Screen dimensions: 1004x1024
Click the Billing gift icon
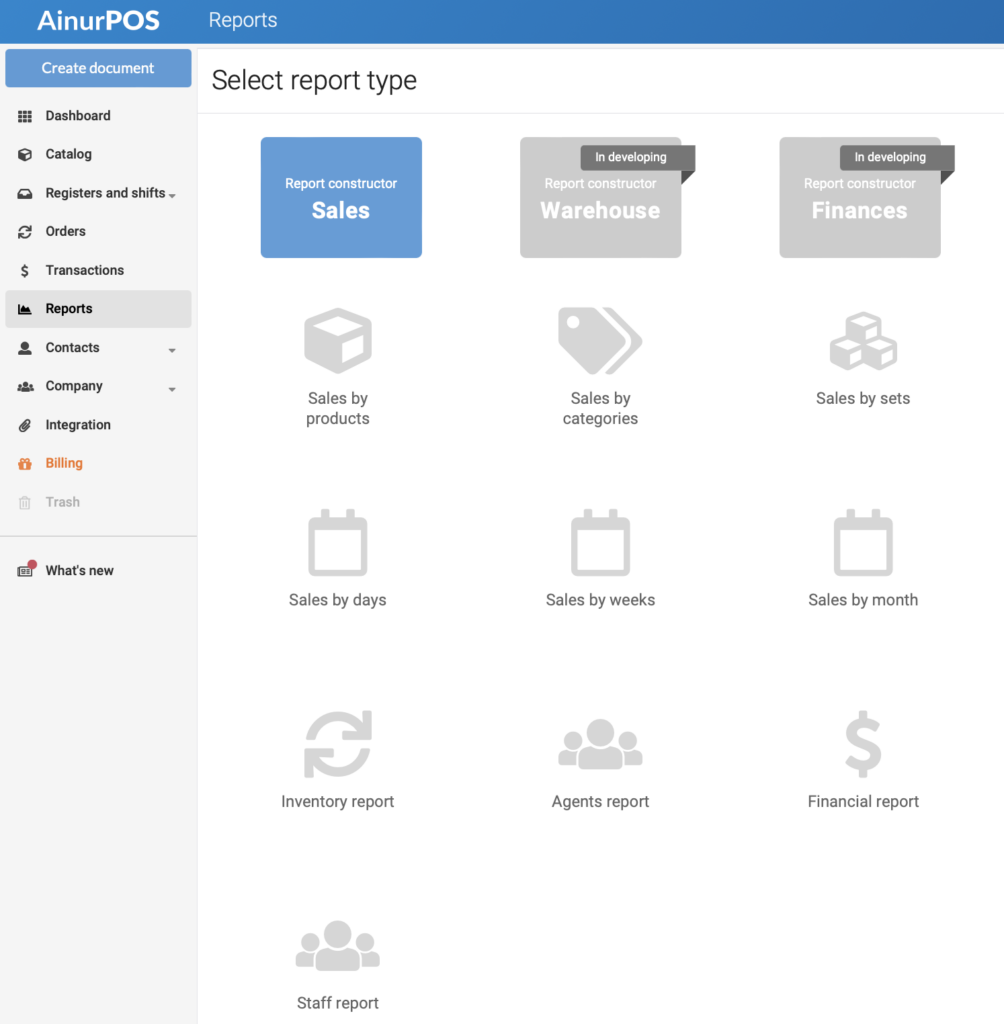click(25, 464)
